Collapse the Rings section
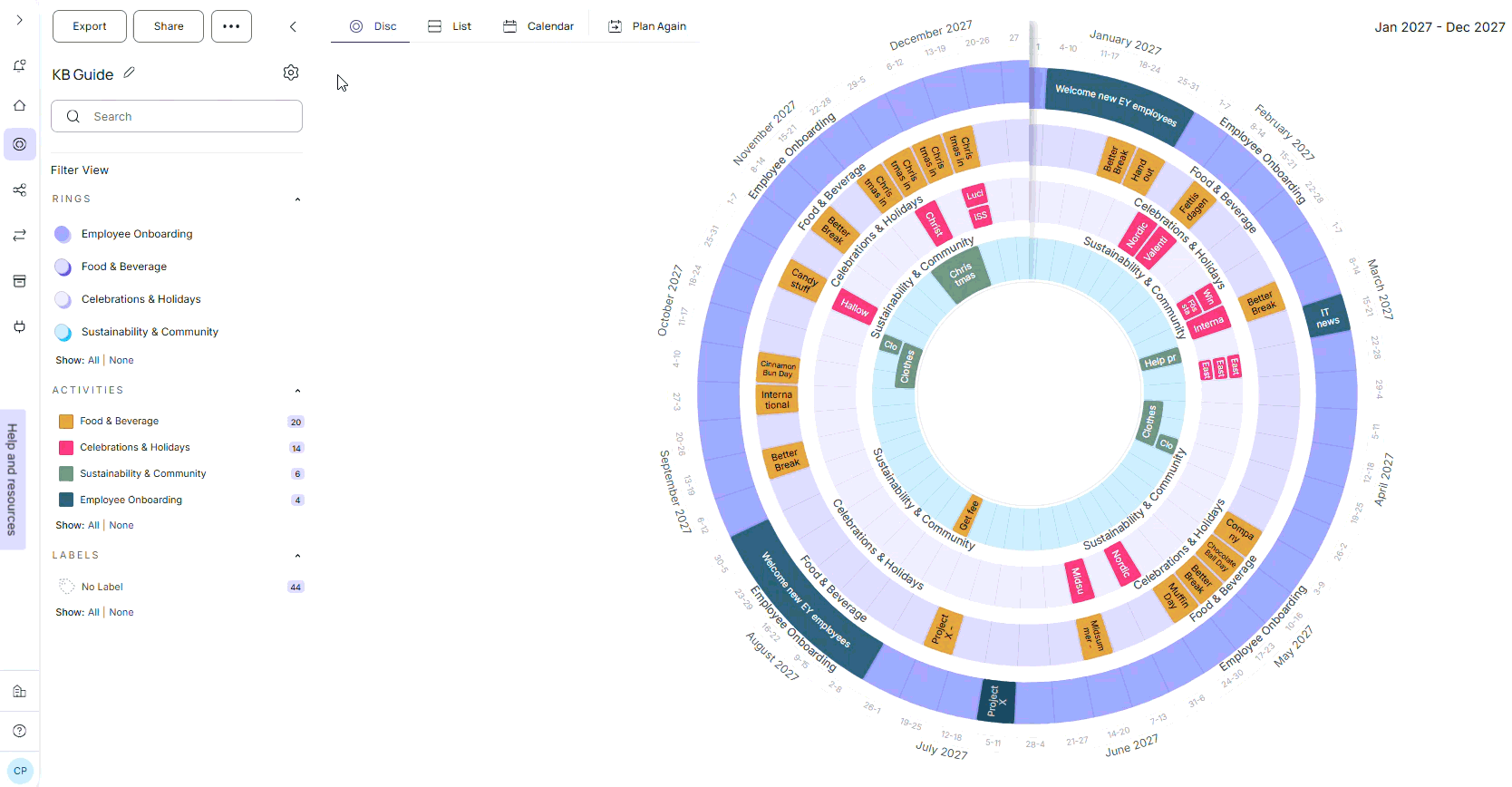This screenshot has width=1512, height=787. click(297, 199)
